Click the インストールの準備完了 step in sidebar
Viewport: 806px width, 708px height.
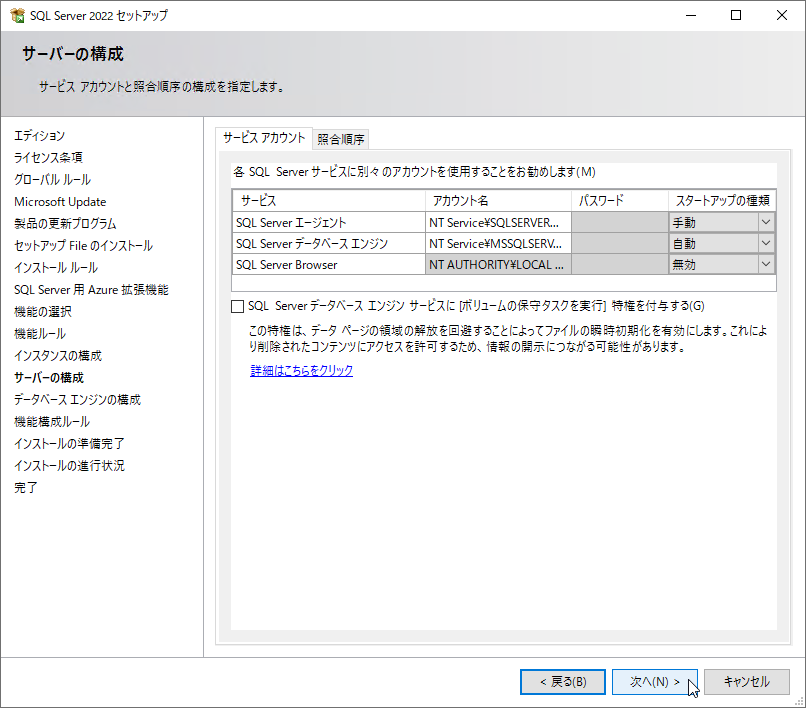[69, 444]
